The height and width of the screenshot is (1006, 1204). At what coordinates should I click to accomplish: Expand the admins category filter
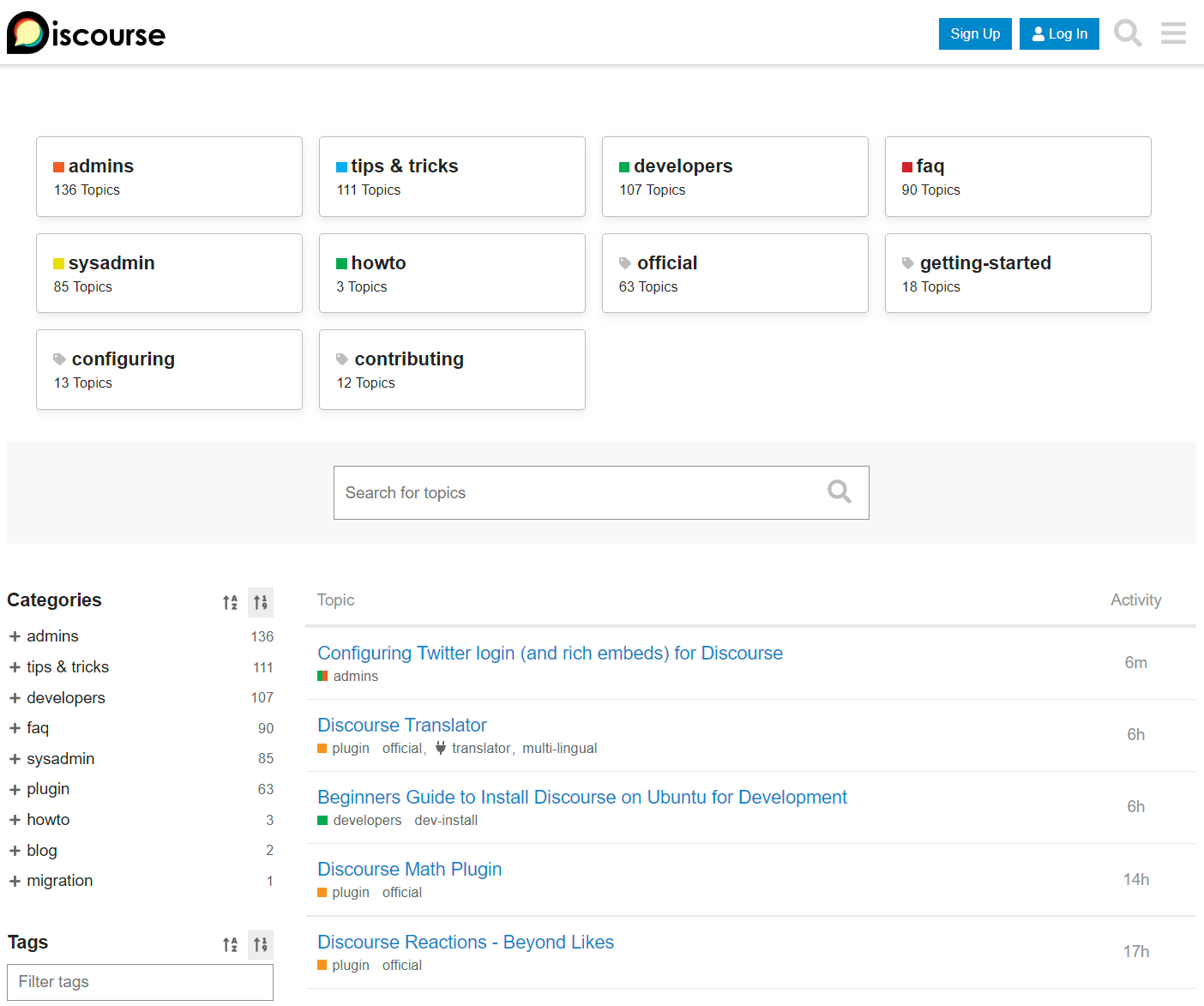click(x=15, y=636)
